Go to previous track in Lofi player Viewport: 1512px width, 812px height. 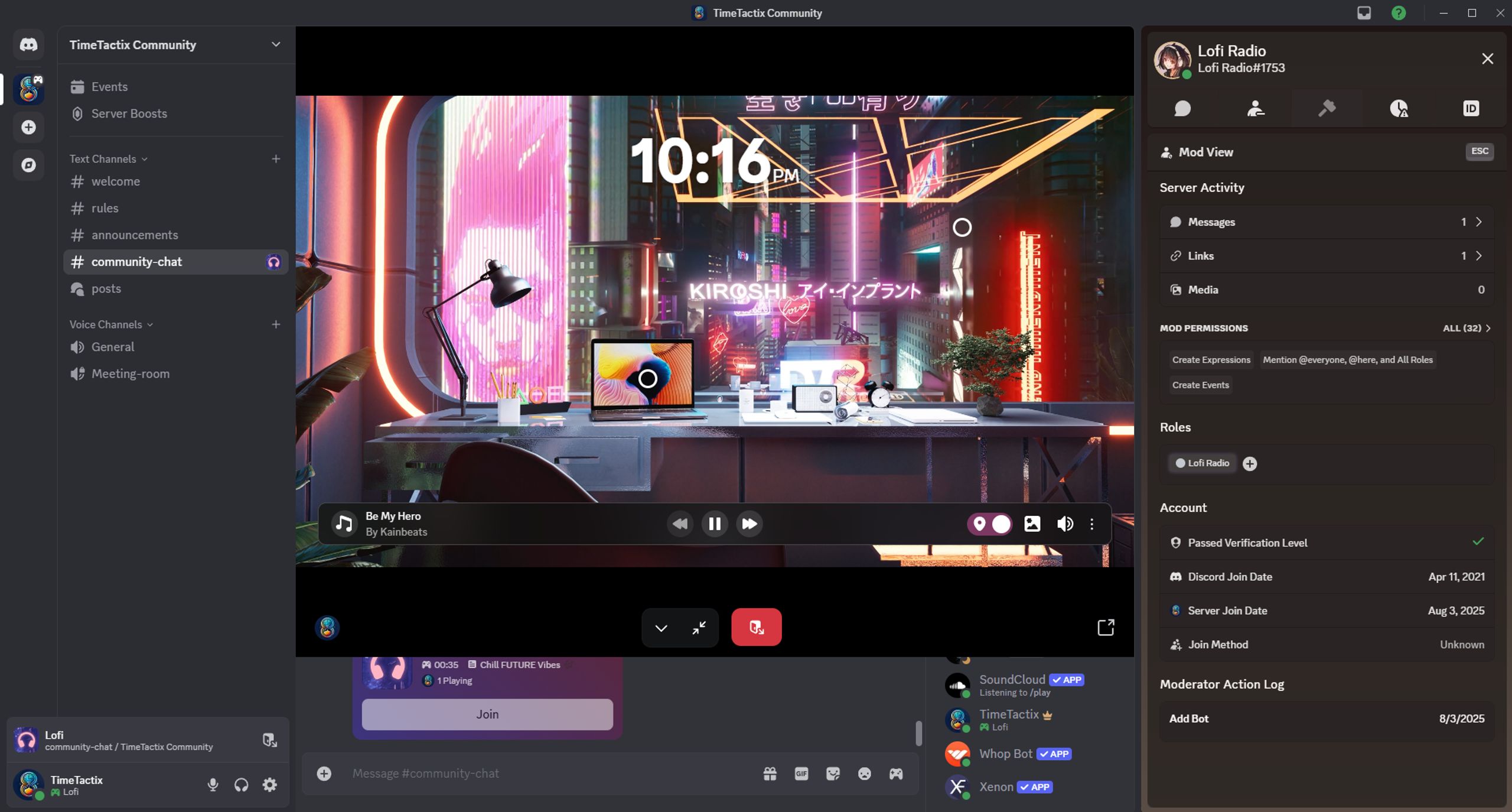click(x=680, y=524)
